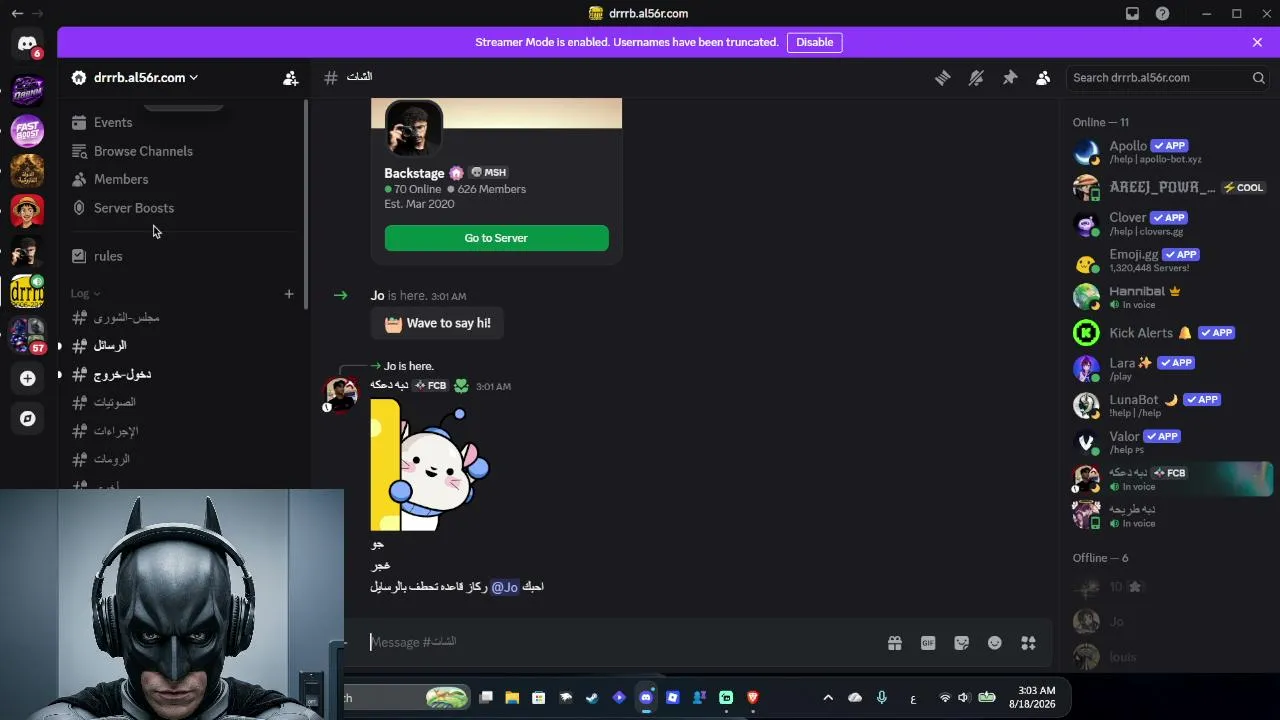The image size is (1280, 720).
Task: Open the photographer avatar server icon
Action: point(27,251)
